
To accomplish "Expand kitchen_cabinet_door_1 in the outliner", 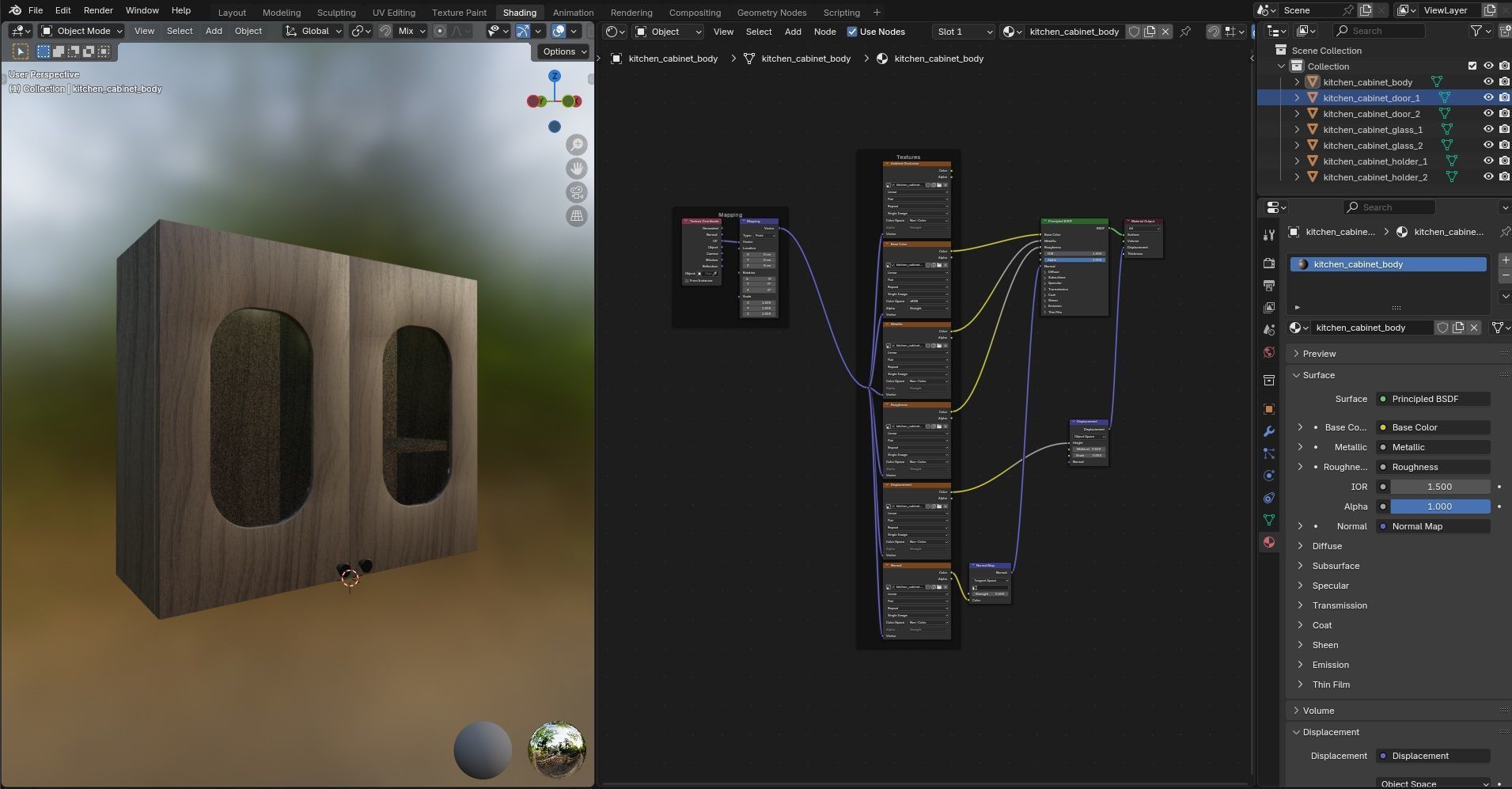I will (1297, 97).
